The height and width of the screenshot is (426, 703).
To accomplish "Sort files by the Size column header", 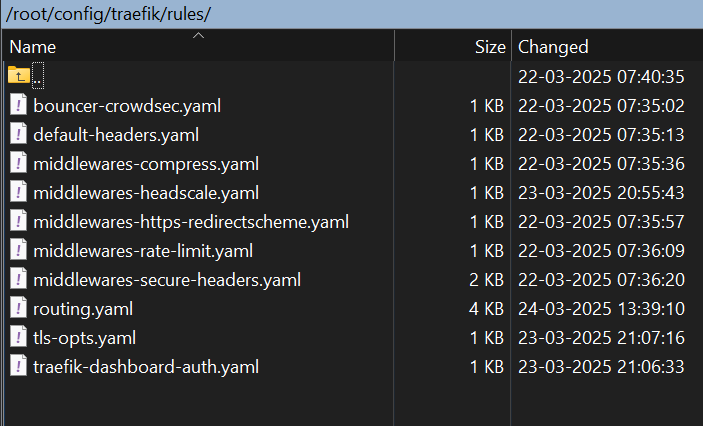I will 453,47.
